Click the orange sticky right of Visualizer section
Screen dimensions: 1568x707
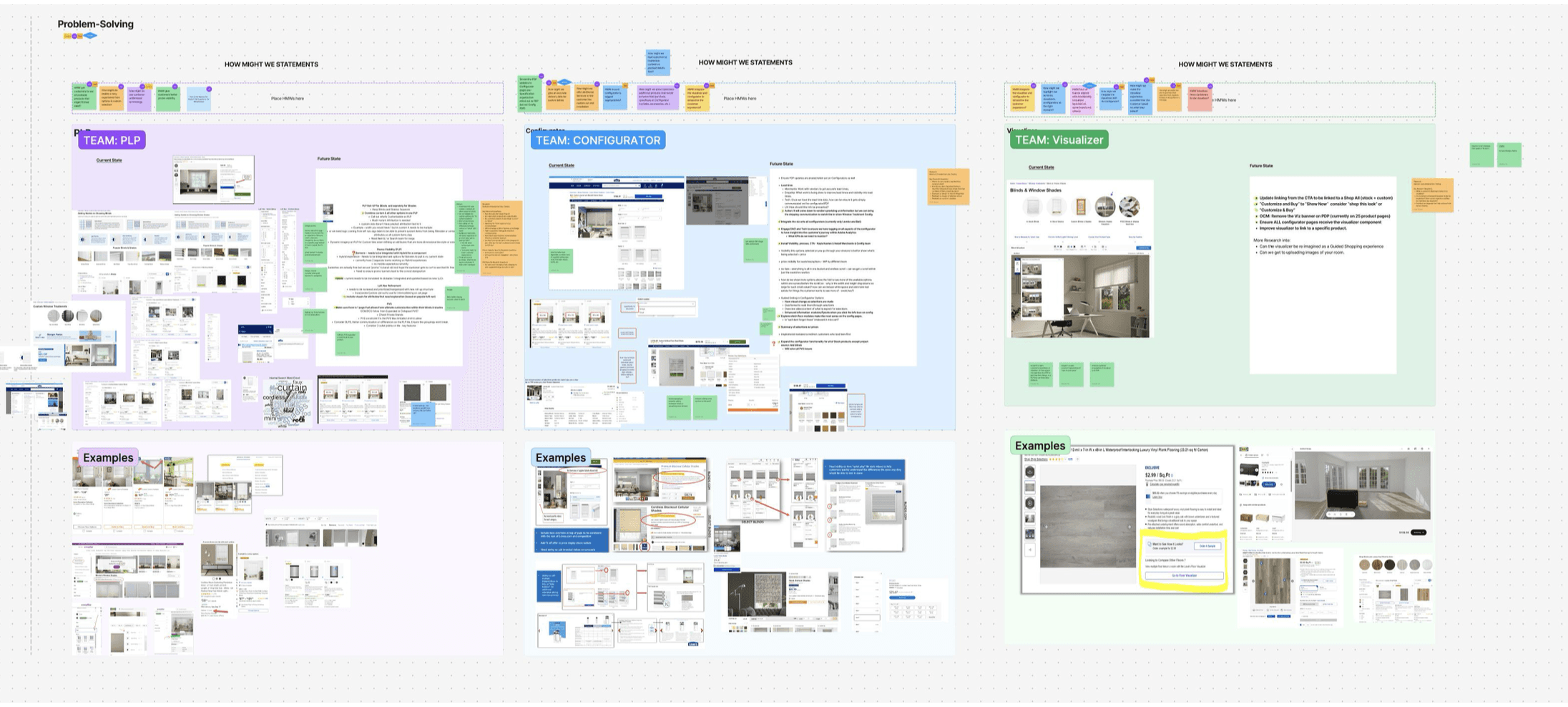1433,195
